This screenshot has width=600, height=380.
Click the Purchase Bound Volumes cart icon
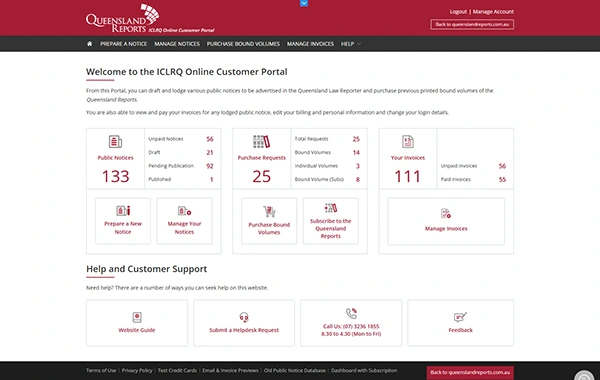tap(269, 211)
